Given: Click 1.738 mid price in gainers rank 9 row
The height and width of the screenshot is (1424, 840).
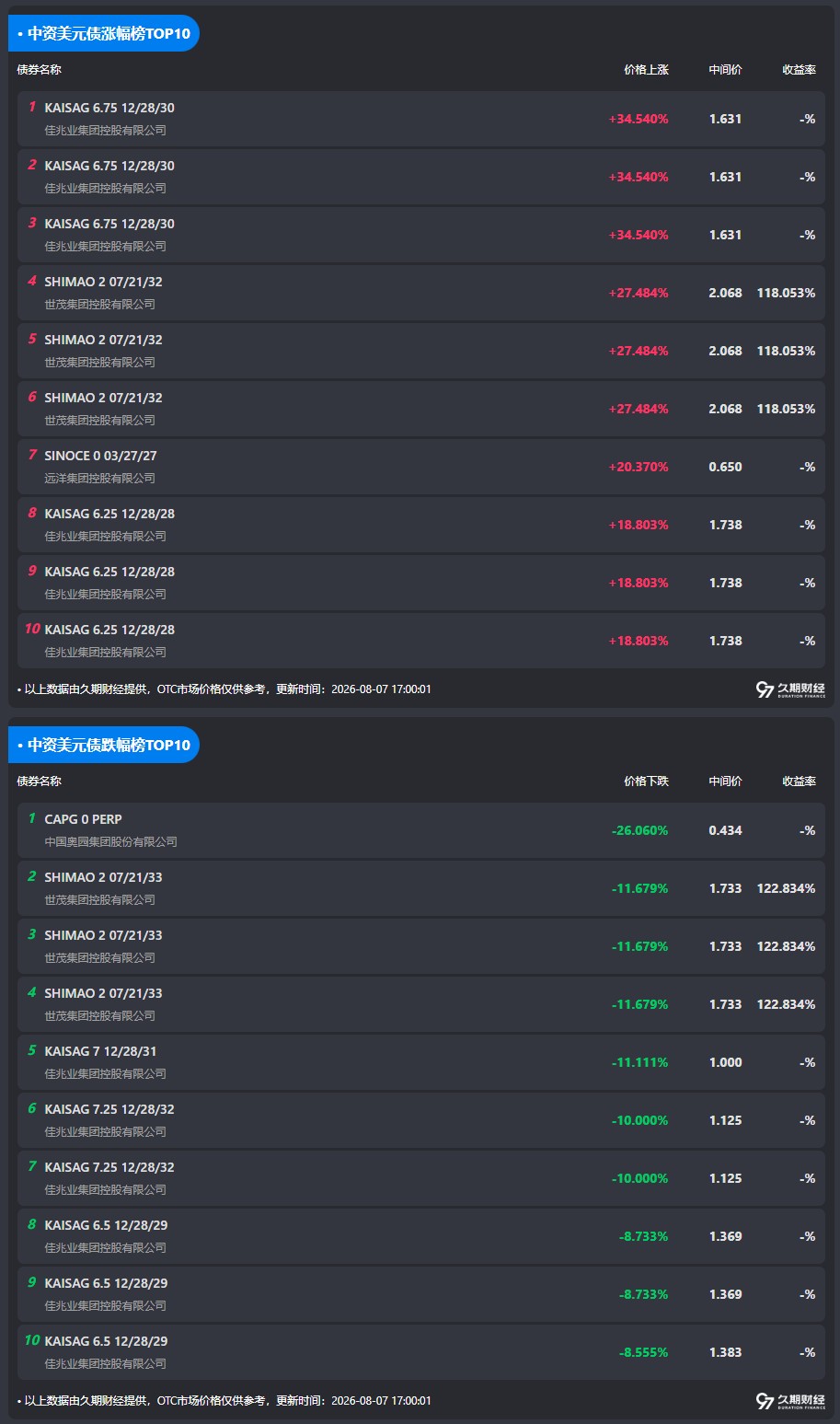Looking at the screenshot, I should (x=725, y=583).
